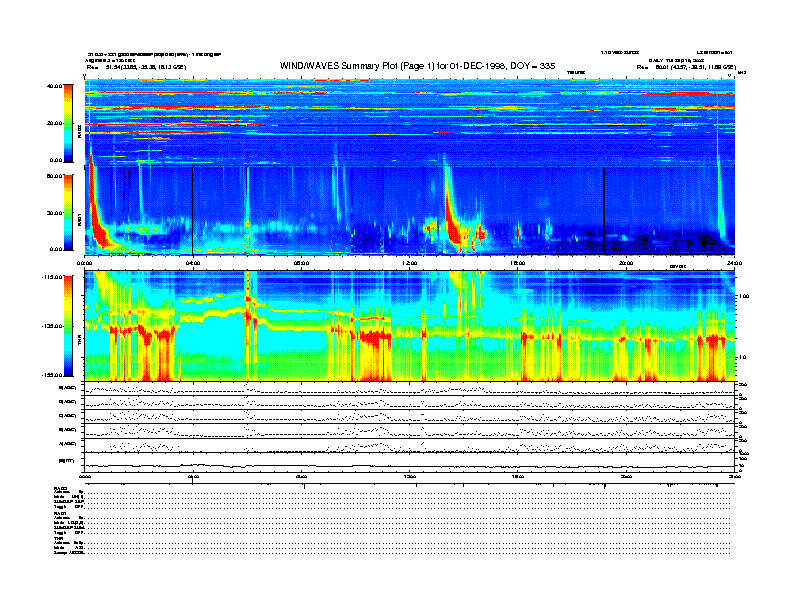Click the WIND/WAVES Summary Plot title
Screen dimensions: 792x612
417,66
